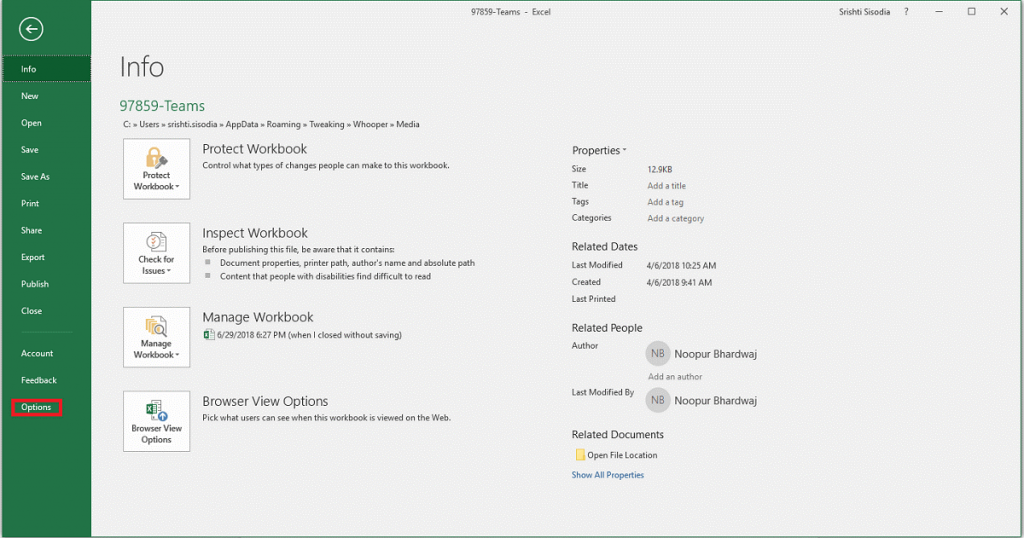Click the Help question mark icon

point(906,12)
